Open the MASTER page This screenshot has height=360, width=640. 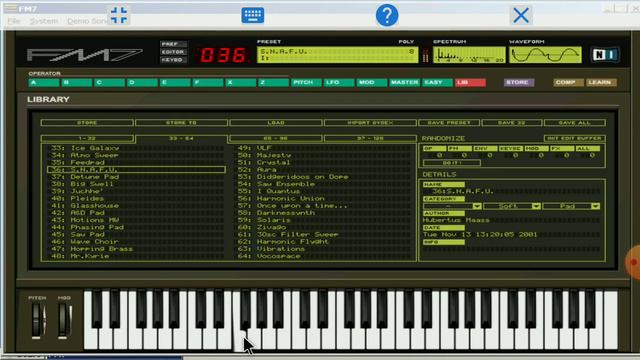[x=404, y=82]
